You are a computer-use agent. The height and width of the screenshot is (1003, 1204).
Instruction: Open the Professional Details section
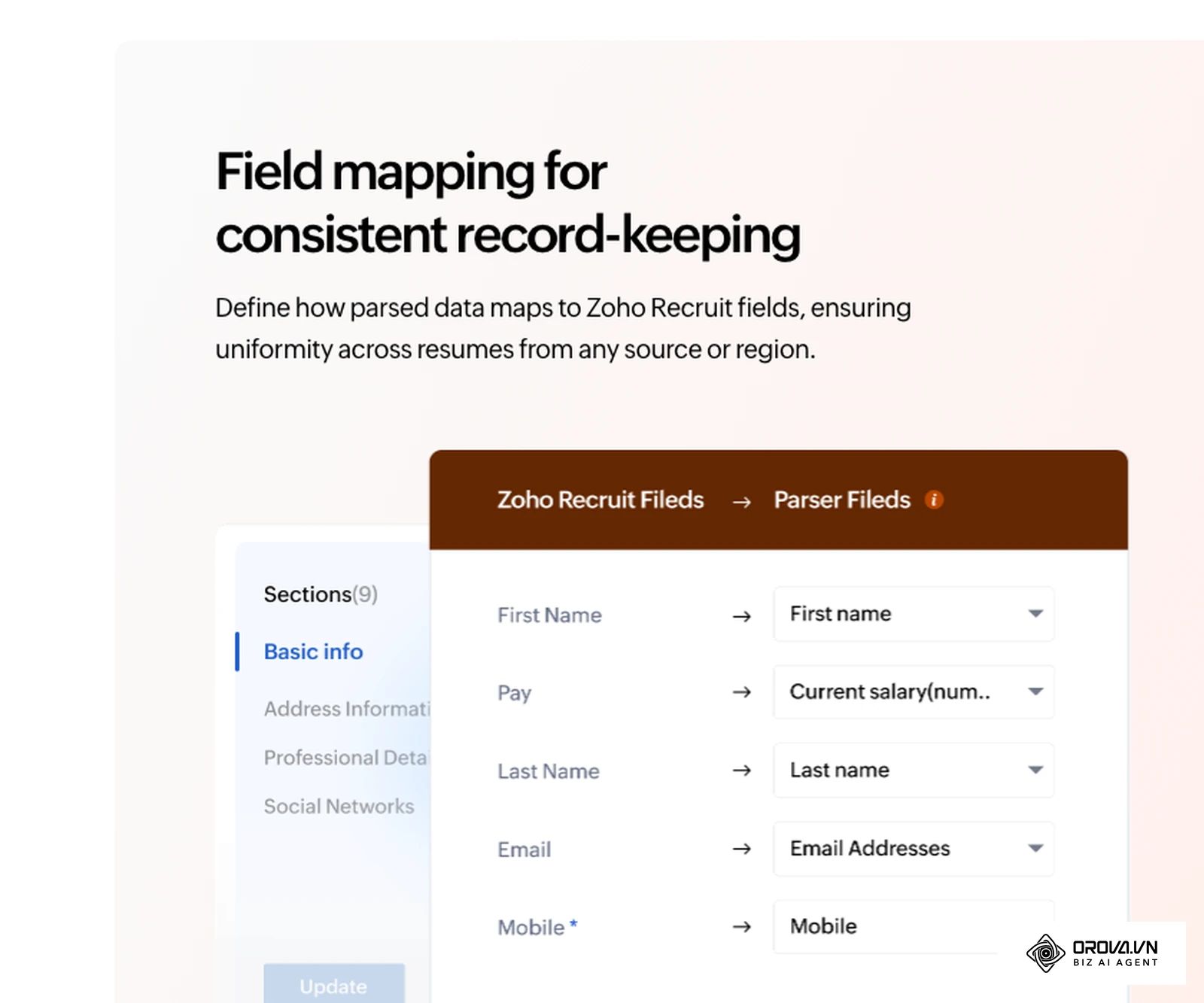coord(346,758)
